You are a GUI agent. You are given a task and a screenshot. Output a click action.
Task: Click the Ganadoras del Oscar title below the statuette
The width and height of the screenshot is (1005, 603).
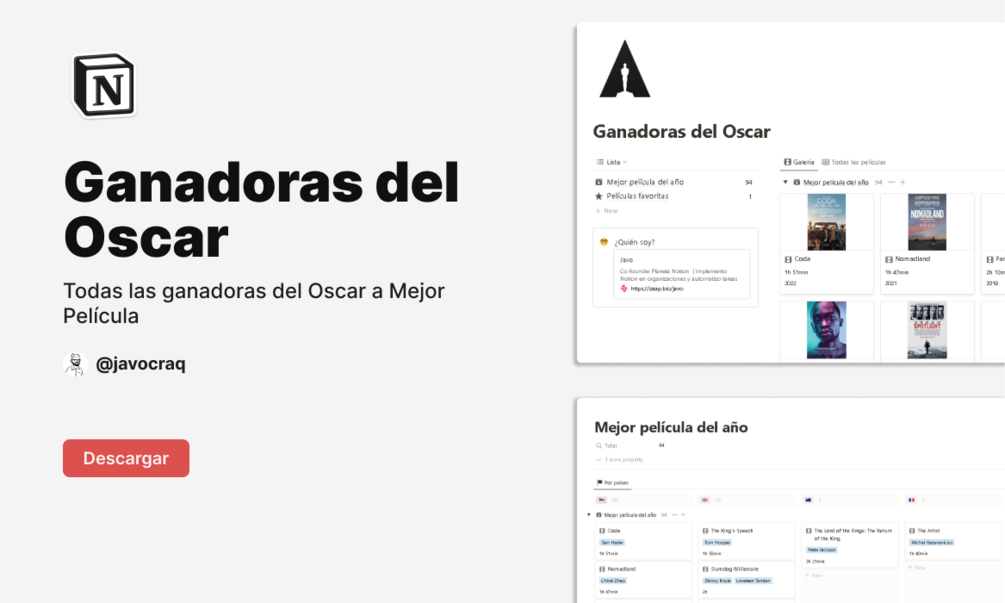(681, 131)
